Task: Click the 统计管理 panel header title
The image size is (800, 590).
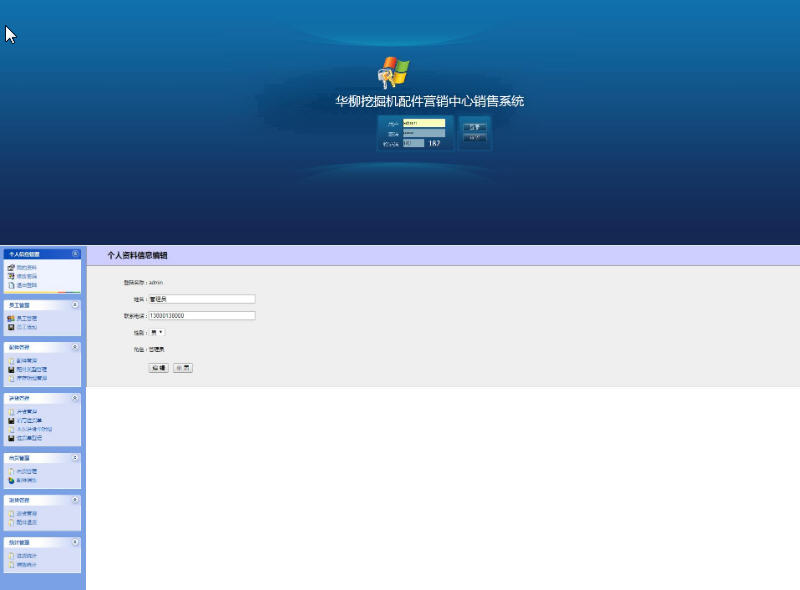Action: (x=19, y=543)
